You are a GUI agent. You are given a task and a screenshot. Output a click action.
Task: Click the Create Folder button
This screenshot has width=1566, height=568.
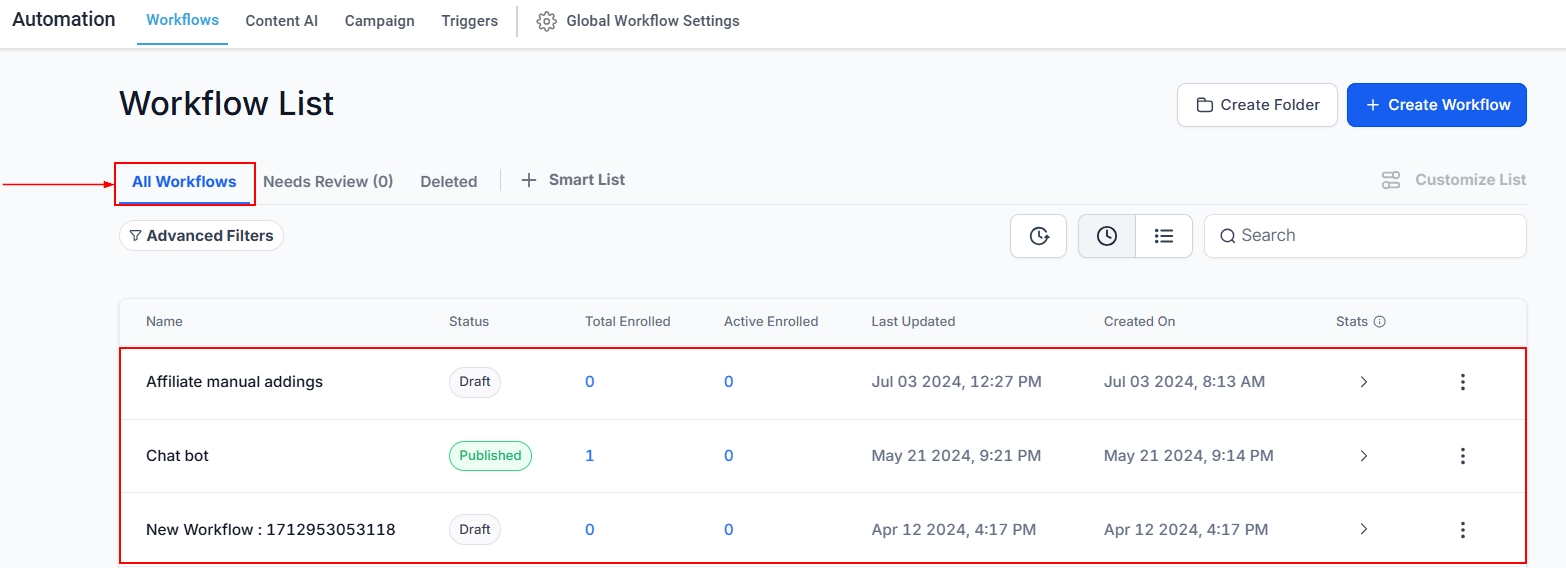pos(1257,105)
